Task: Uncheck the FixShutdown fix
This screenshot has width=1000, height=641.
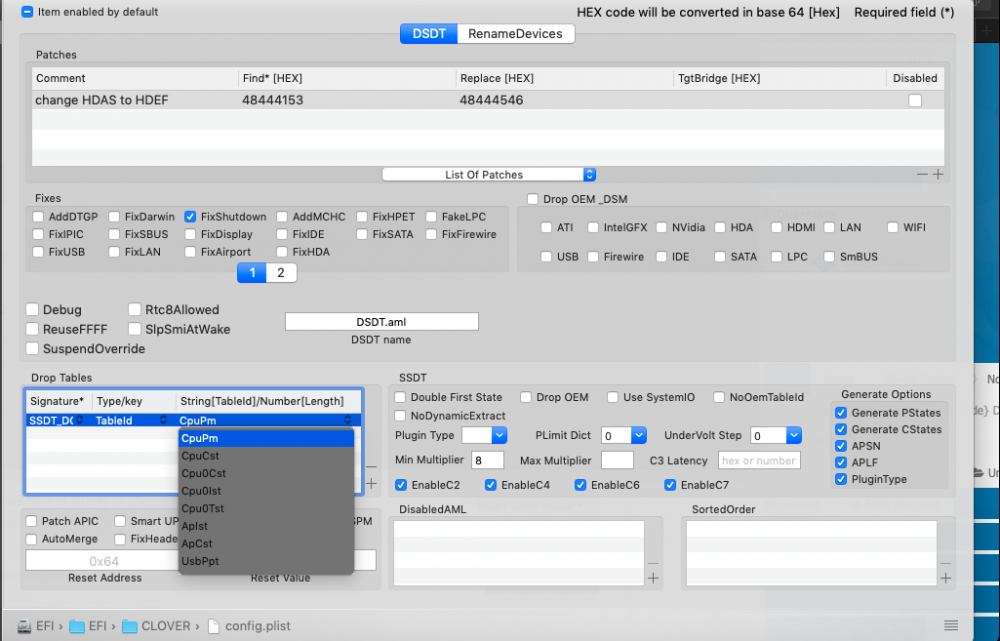Action: click(x=190, y=217)
